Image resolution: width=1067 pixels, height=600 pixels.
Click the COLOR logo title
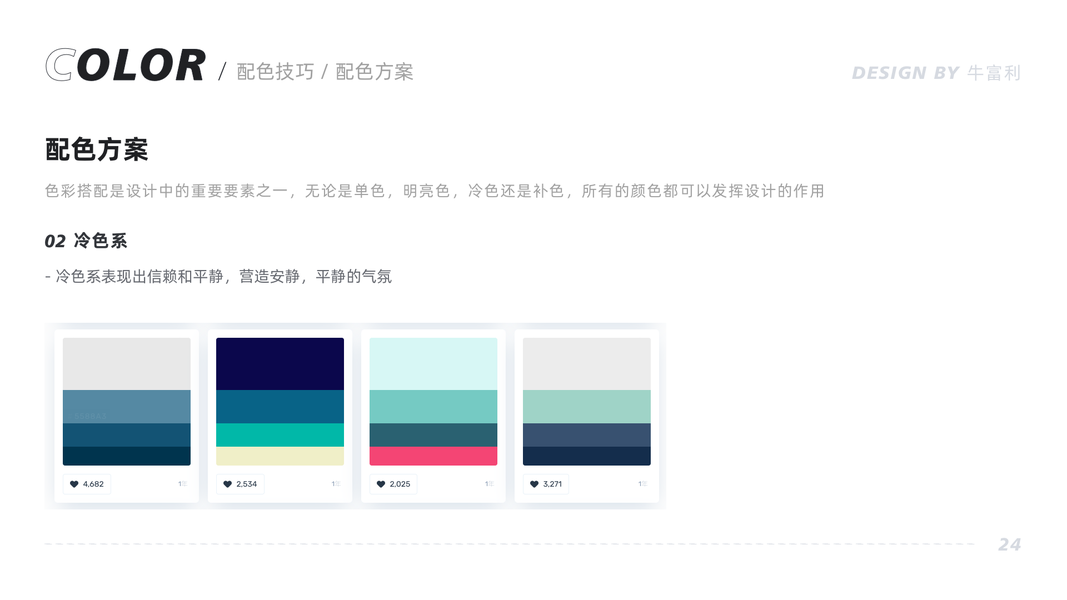pos(125,65)
